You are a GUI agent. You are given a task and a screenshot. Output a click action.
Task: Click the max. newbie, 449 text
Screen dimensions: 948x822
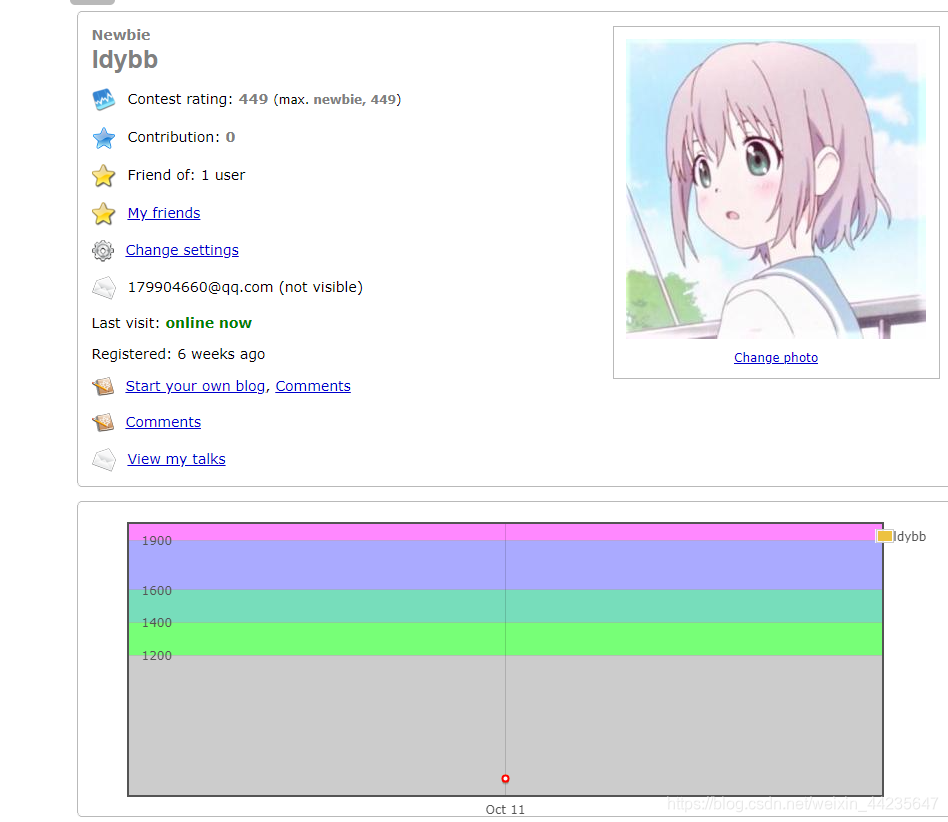(x=337, y=100)
